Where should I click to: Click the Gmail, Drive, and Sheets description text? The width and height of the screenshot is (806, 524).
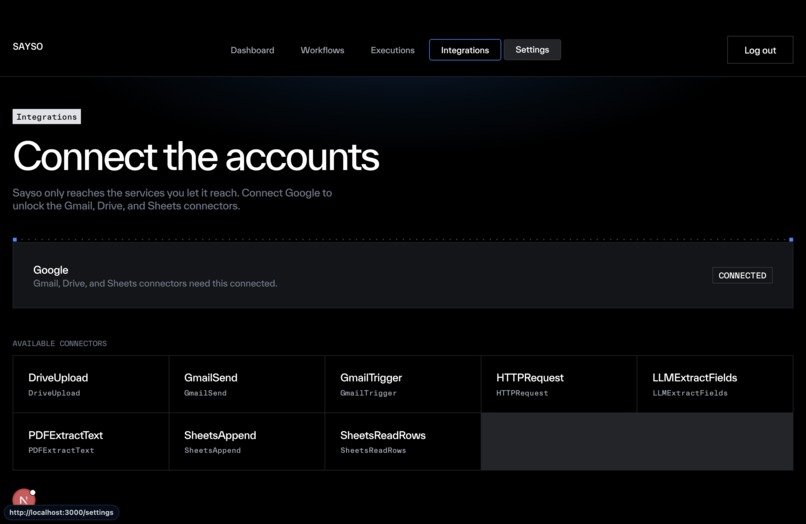155,283
